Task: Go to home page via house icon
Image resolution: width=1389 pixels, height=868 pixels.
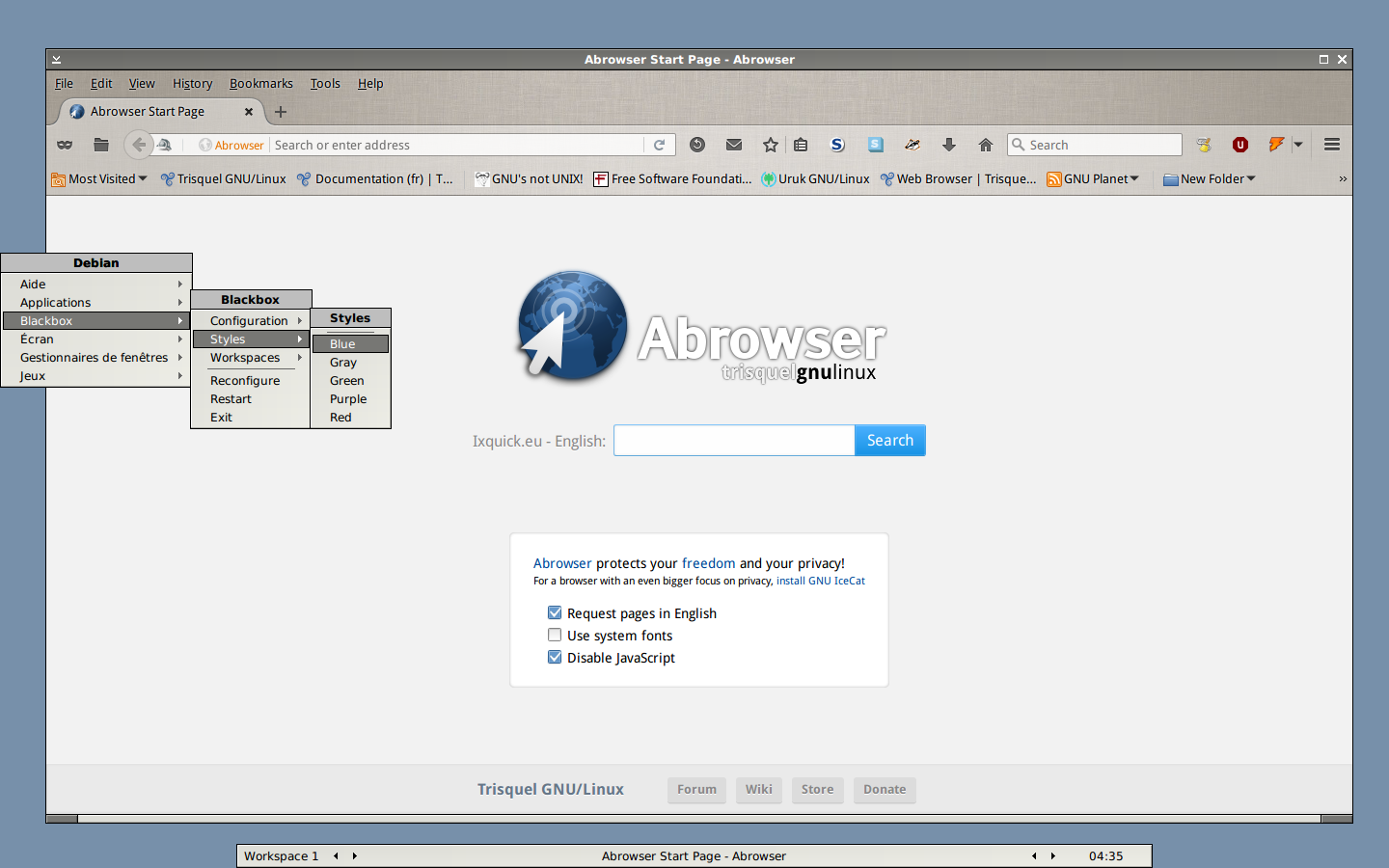Action: pos(986,145)
